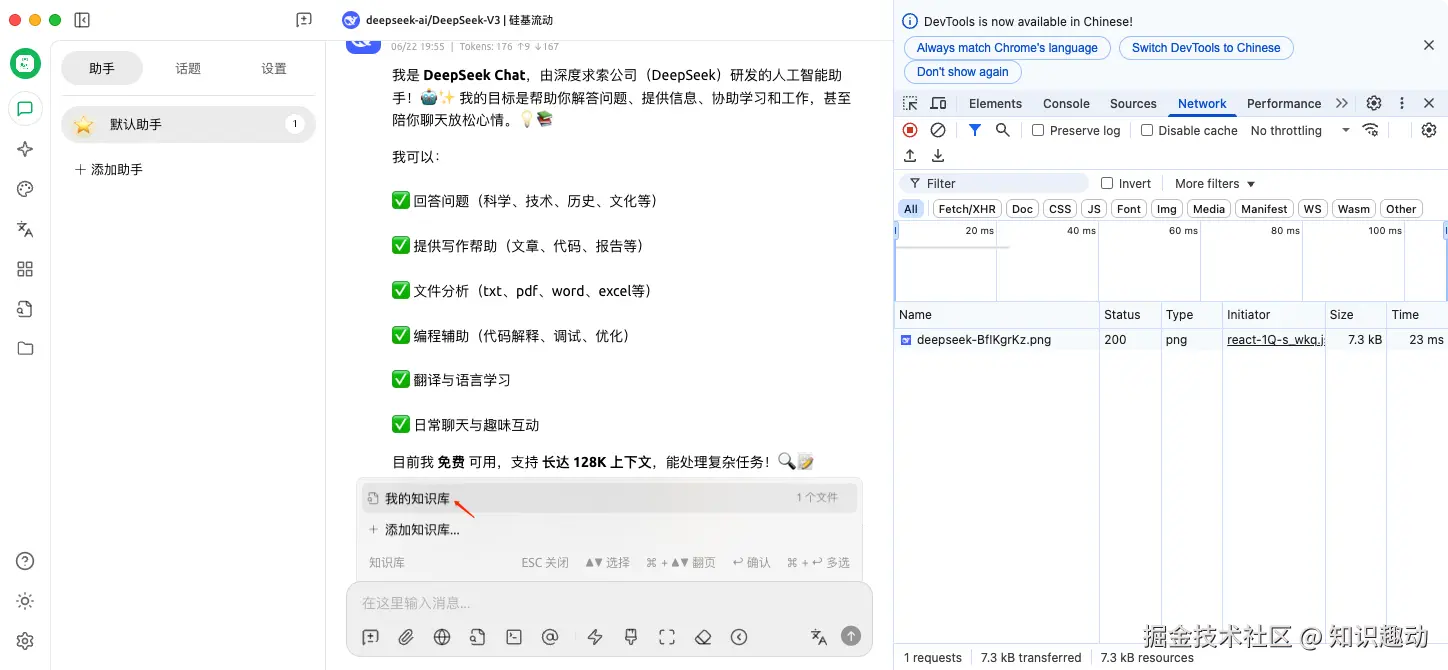The image size is (1448, 670).
Task: Click the lightning quick phrases icon
Action: coord(595,637)
